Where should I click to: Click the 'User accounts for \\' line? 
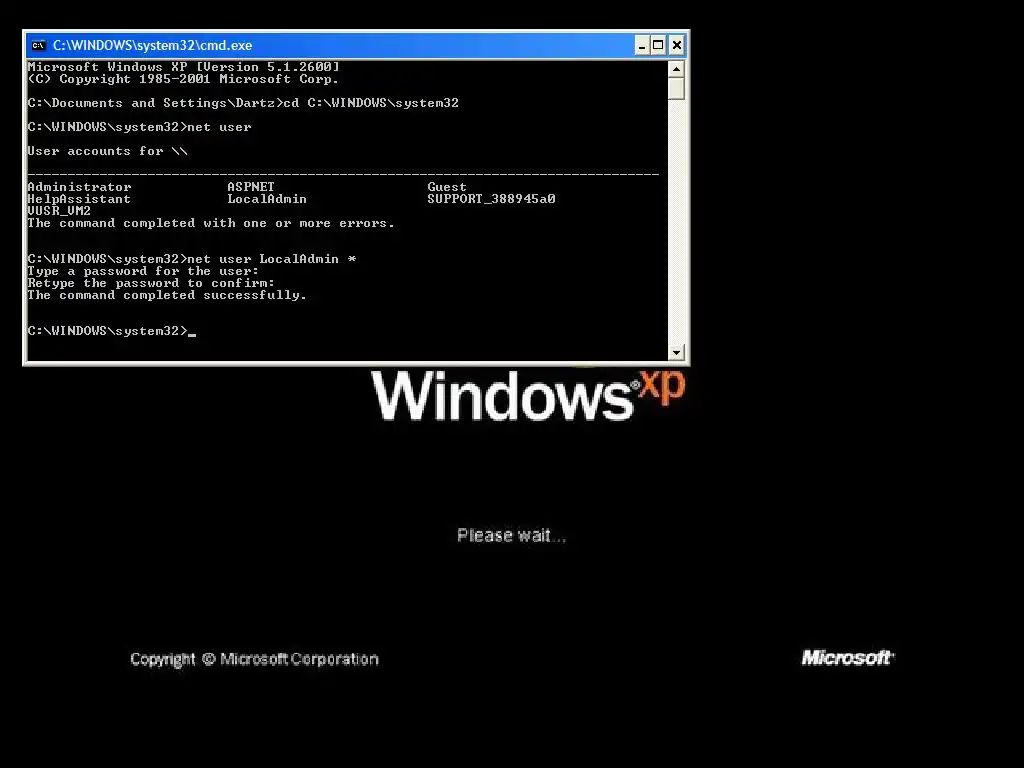tap(107, 151)
